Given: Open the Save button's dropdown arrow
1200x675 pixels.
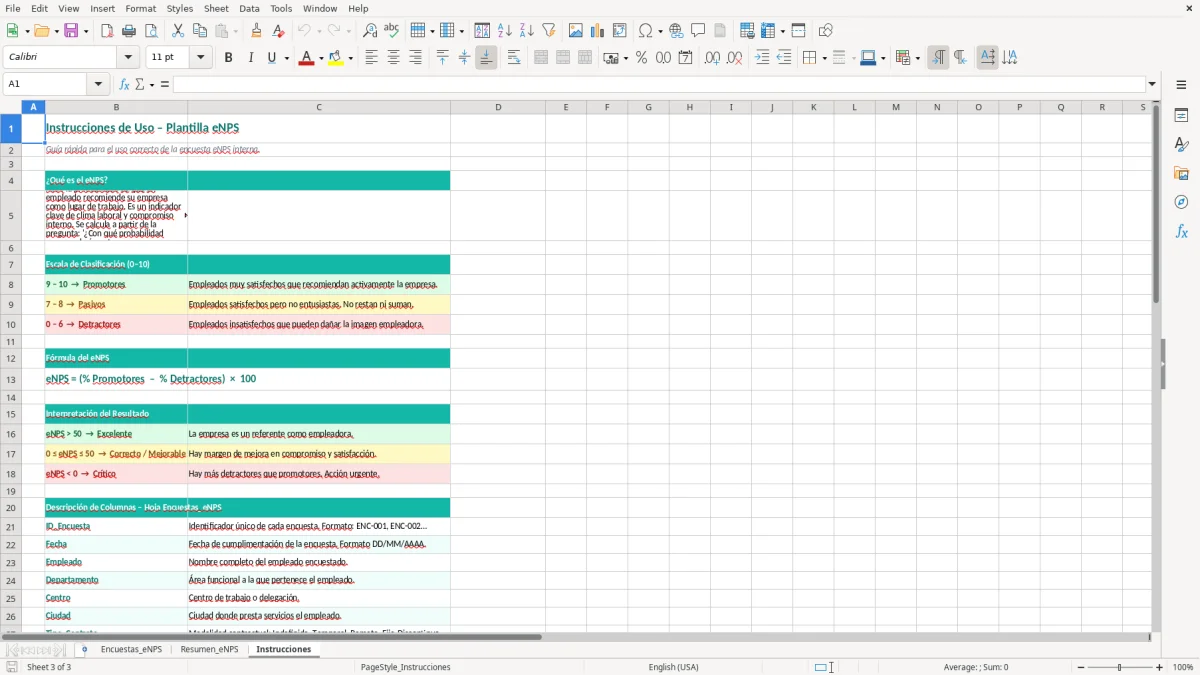Looking at the screenshot, I should (x=85, y=31).
